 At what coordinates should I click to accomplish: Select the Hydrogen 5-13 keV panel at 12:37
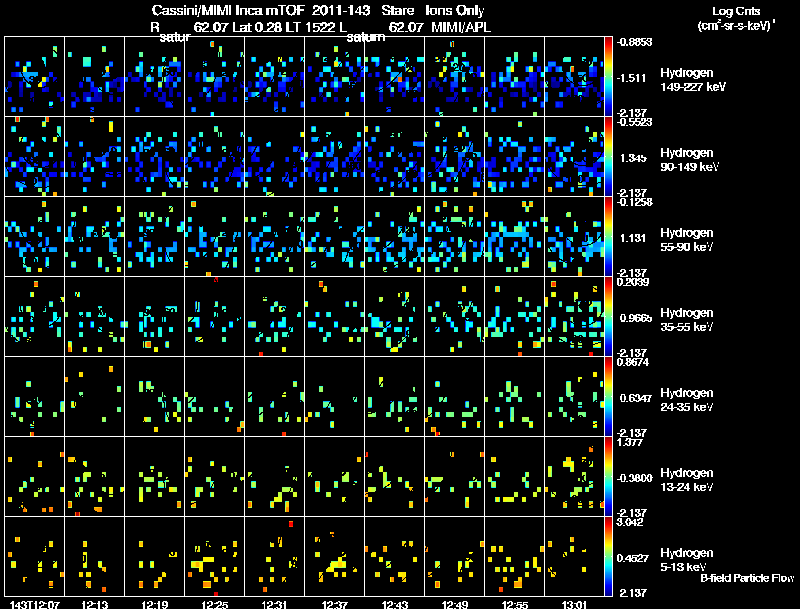click(334, 556)
